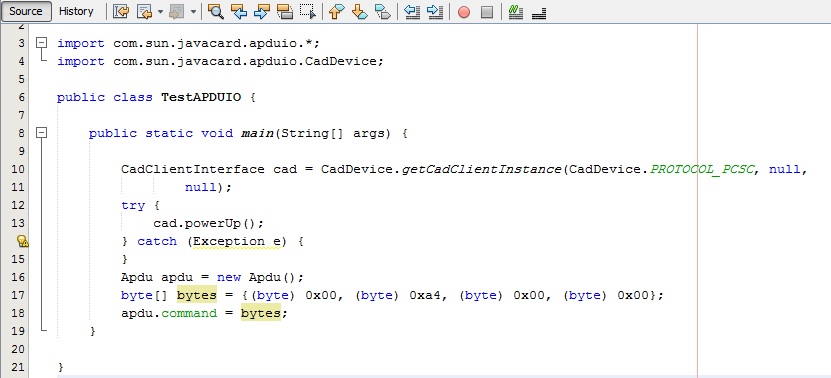Open the Forward navigation history dropdown
Image resolution: width=831 pixels, height=378 pixels.
point(193,11)
